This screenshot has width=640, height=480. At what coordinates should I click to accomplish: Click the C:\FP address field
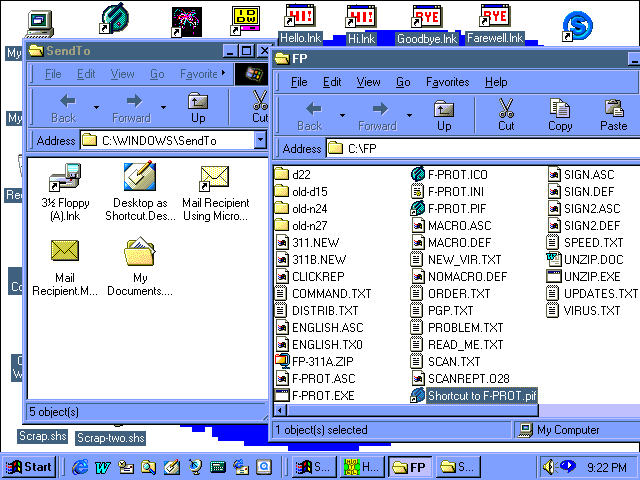pos(480,149)
